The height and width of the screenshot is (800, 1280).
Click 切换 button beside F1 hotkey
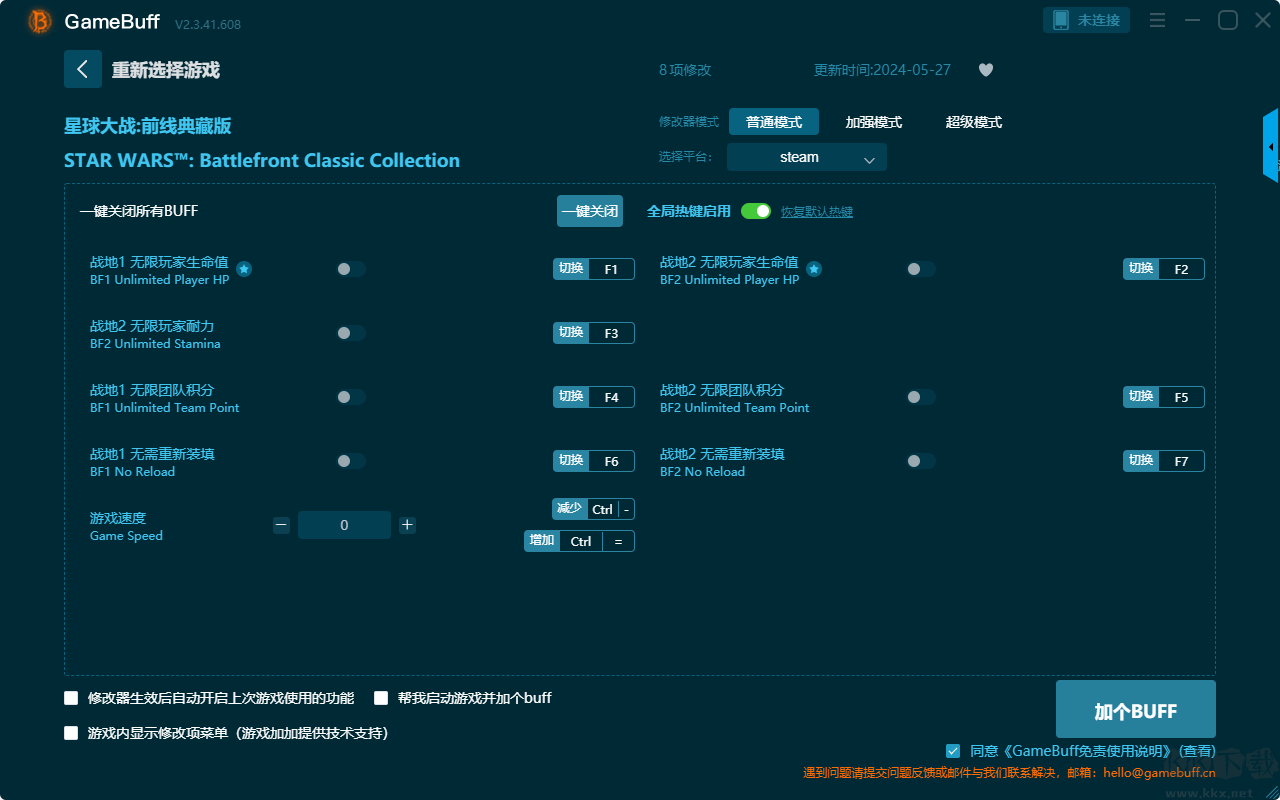[x=571, y=269]
